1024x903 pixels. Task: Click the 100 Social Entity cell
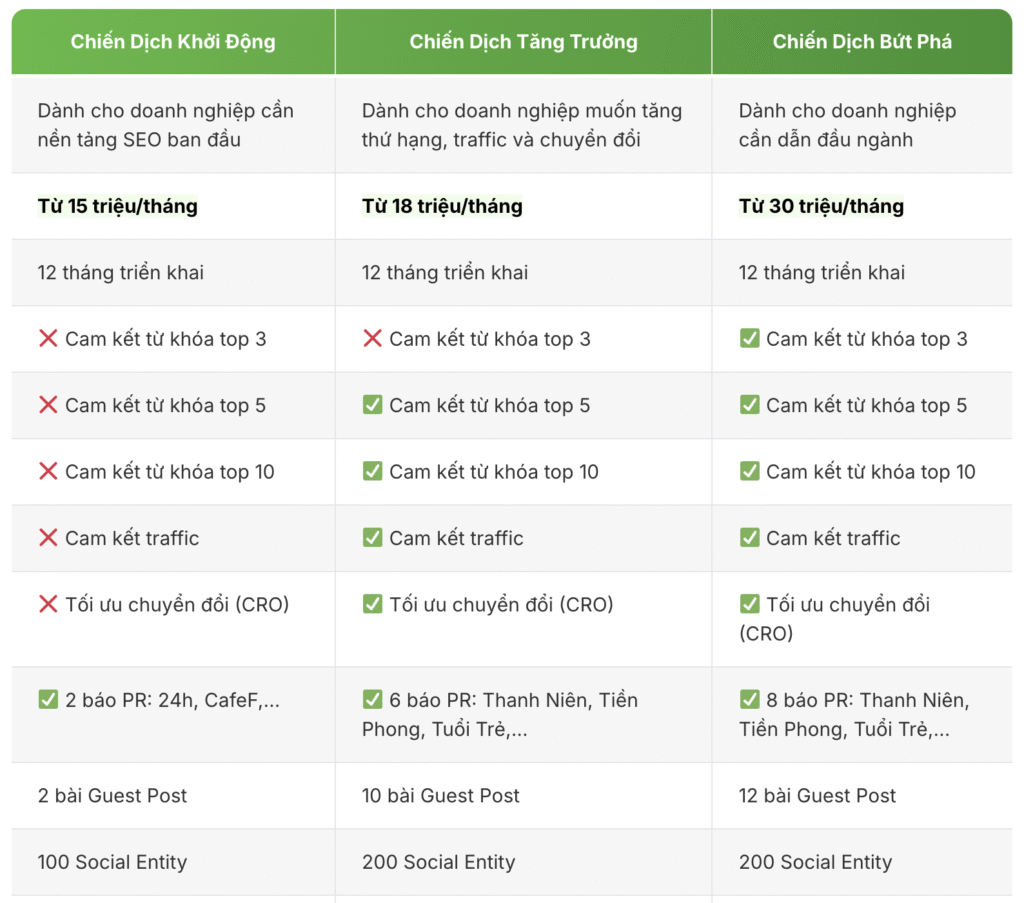112,862
